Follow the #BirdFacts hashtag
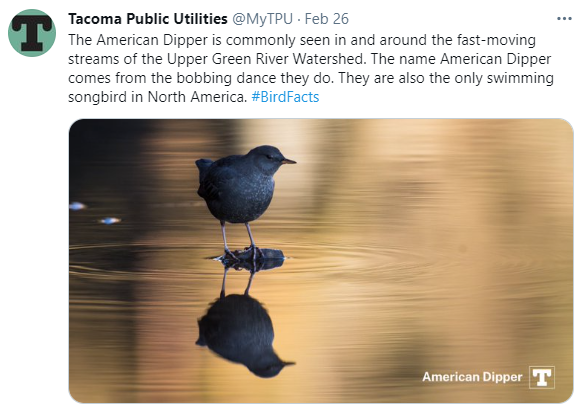The height and width of the screenshot is (404, 587). (285, 97)
